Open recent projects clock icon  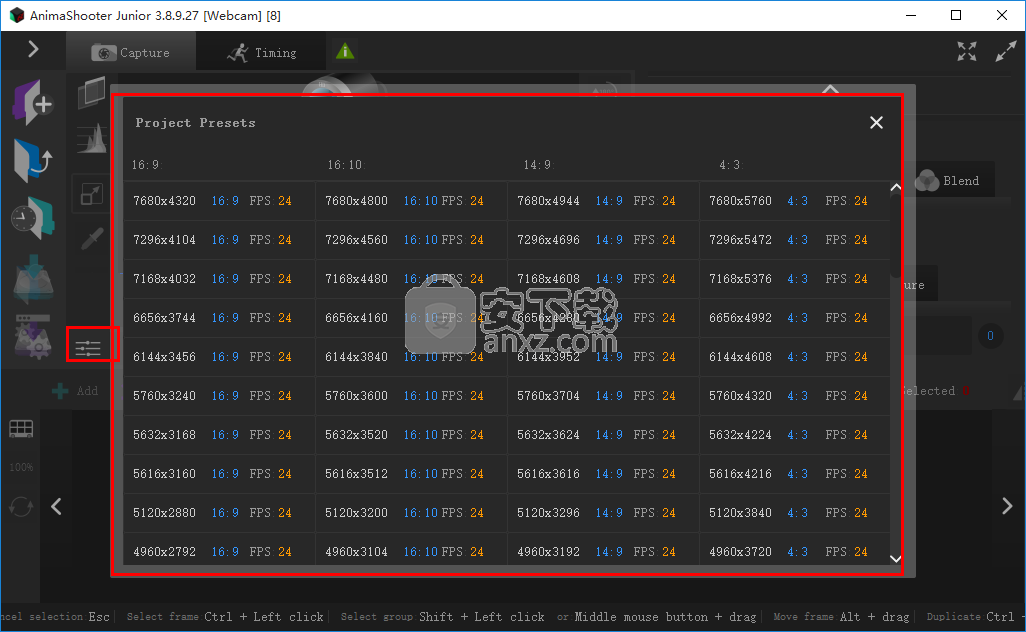point(32,218)
